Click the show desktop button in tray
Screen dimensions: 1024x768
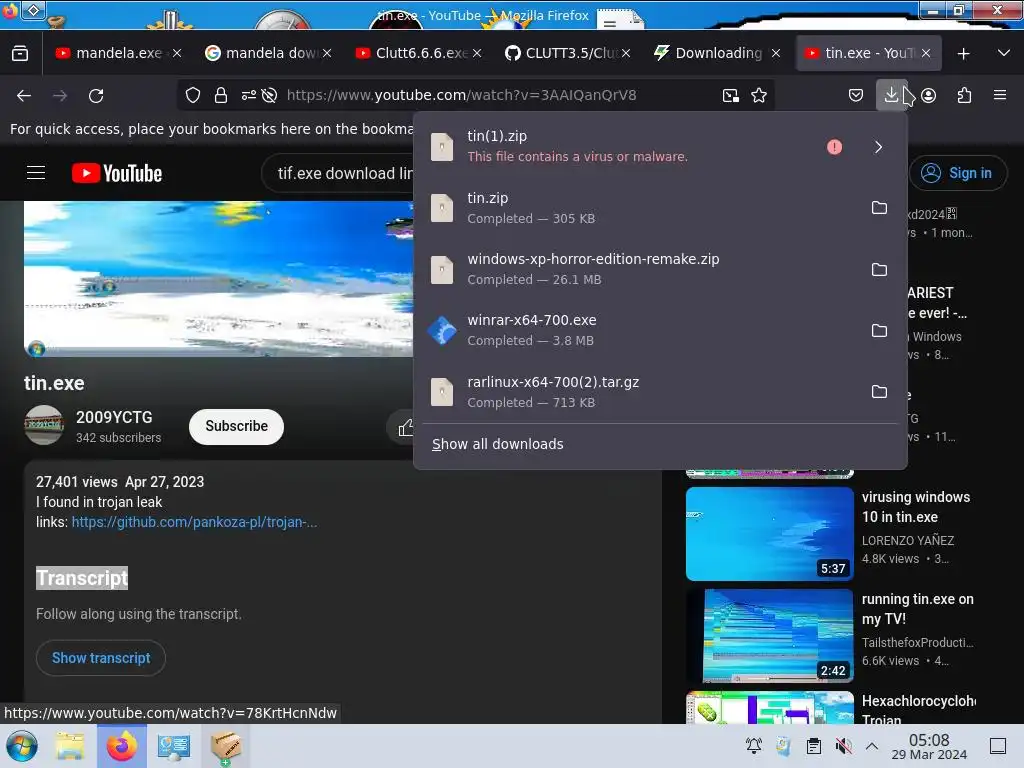(998, 746)
